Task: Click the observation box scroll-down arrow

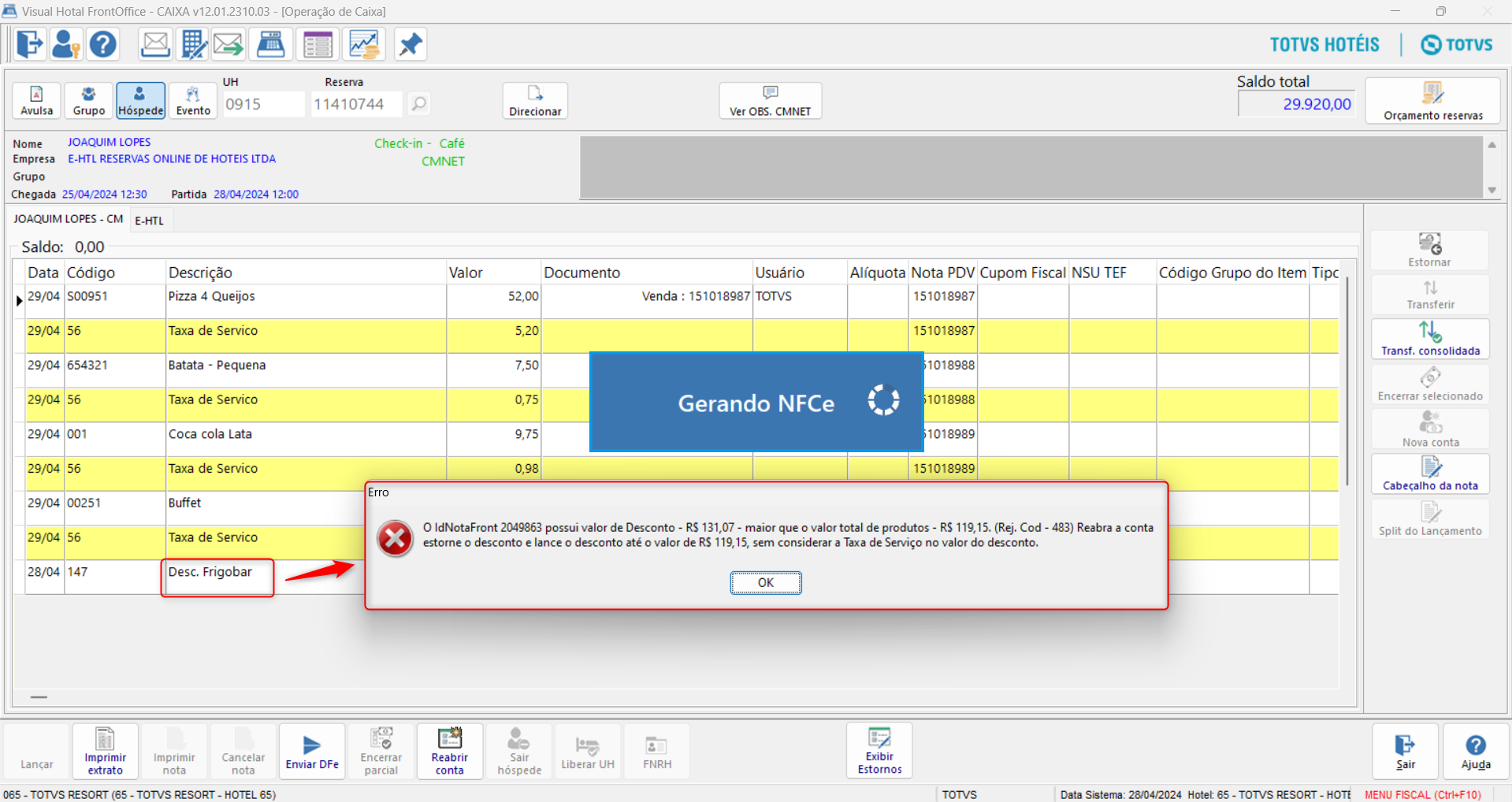Action: pos(1492,191)
